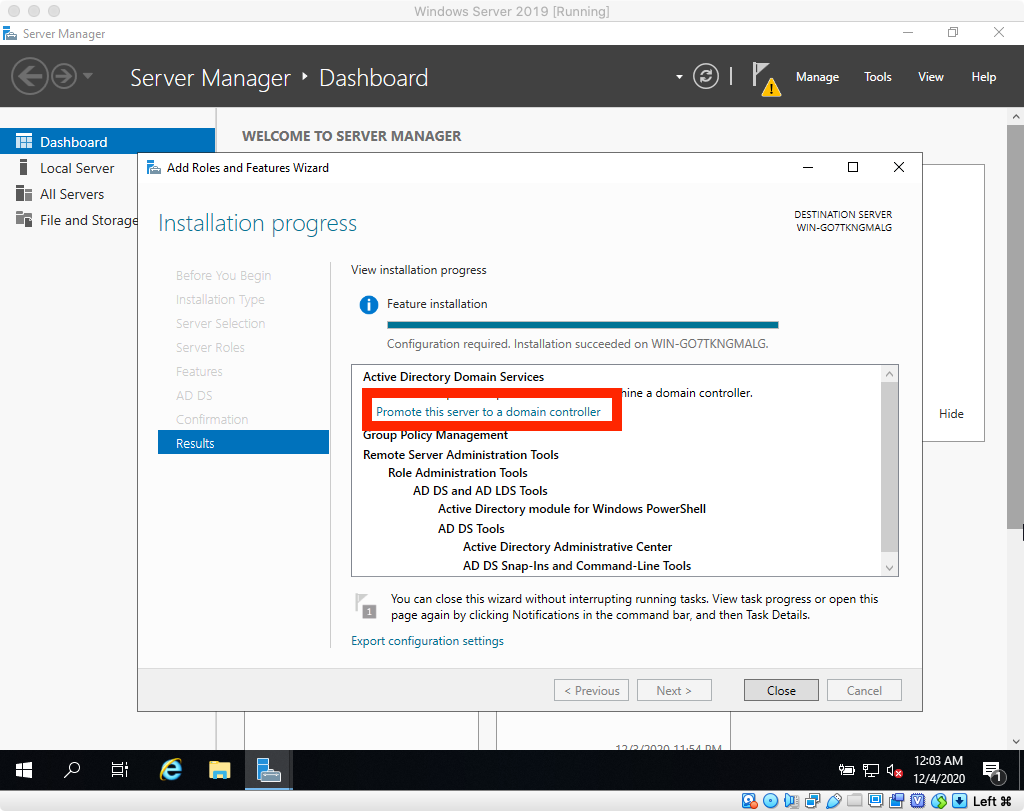Viewport: 1024px width, 811px height.
Task: Click the Before You Begin step
Action: [x=223, y=276]
